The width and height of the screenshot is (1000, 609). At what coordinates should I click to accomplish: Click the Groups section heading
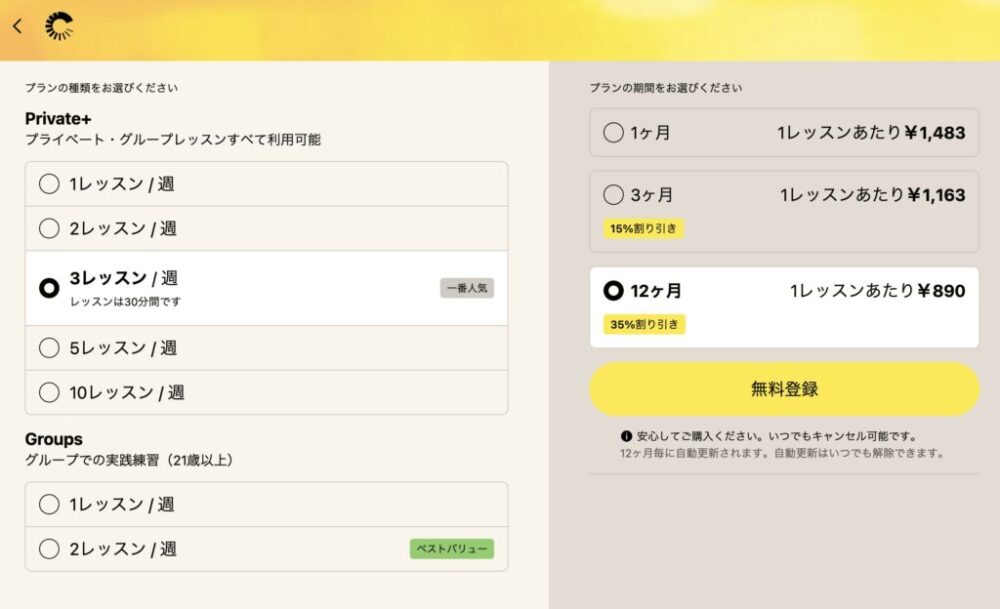[54, 439]
